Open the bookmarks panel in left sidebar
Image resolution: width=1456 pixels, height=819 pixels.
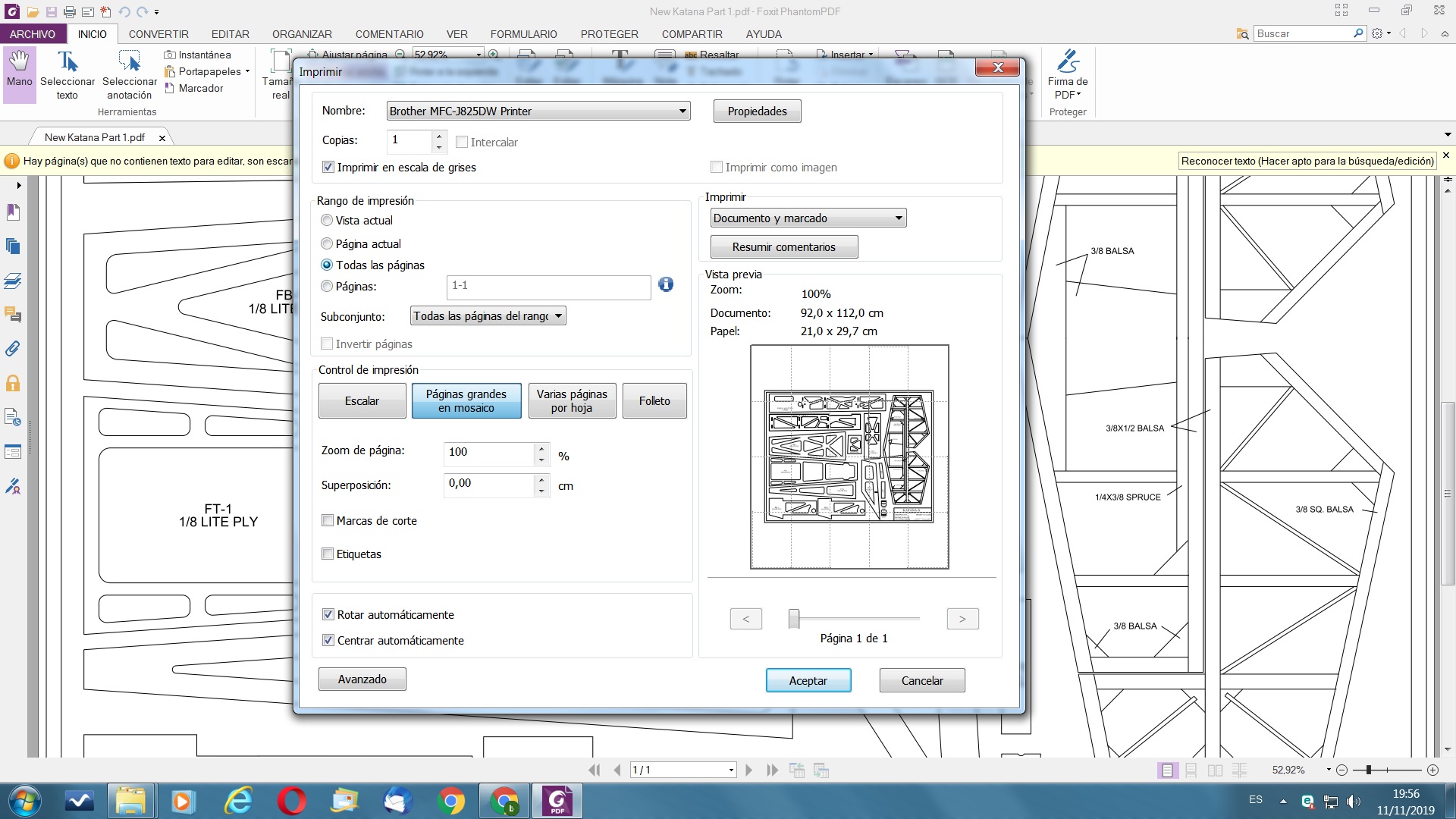click(x=13, y=212)
